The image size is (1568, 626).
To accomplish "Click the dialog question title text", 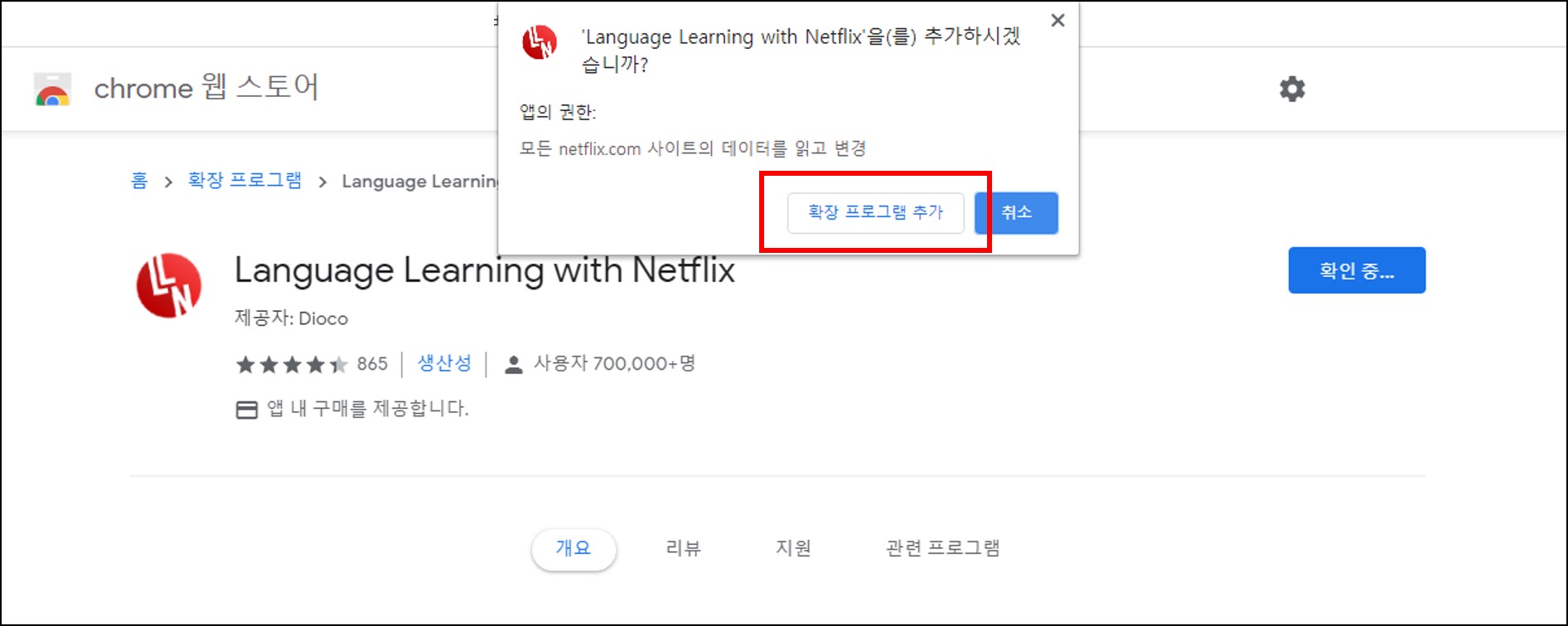I will pyautogui.click(x=801, y=50).
